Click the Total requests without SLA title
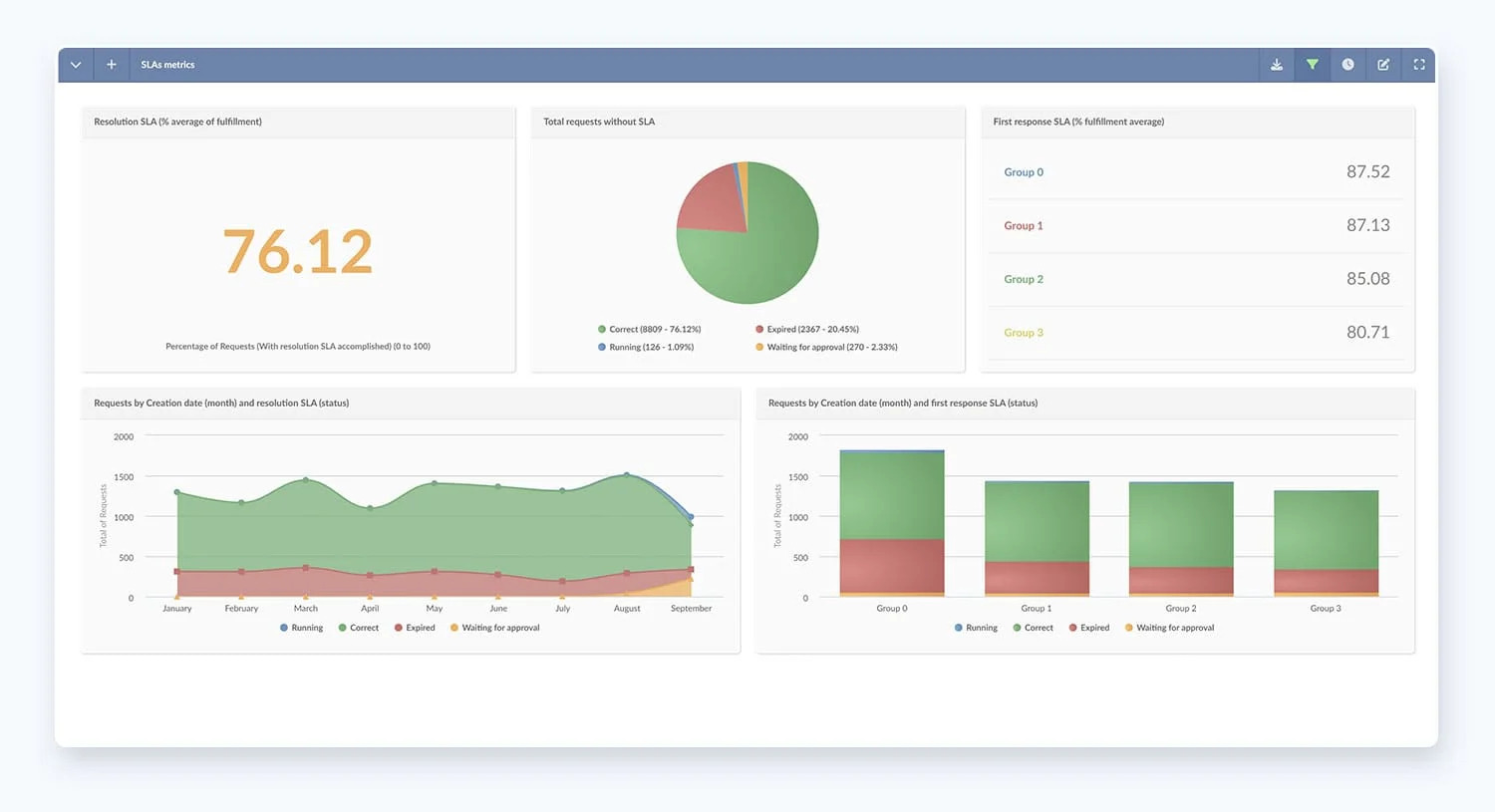 [599, 122]
